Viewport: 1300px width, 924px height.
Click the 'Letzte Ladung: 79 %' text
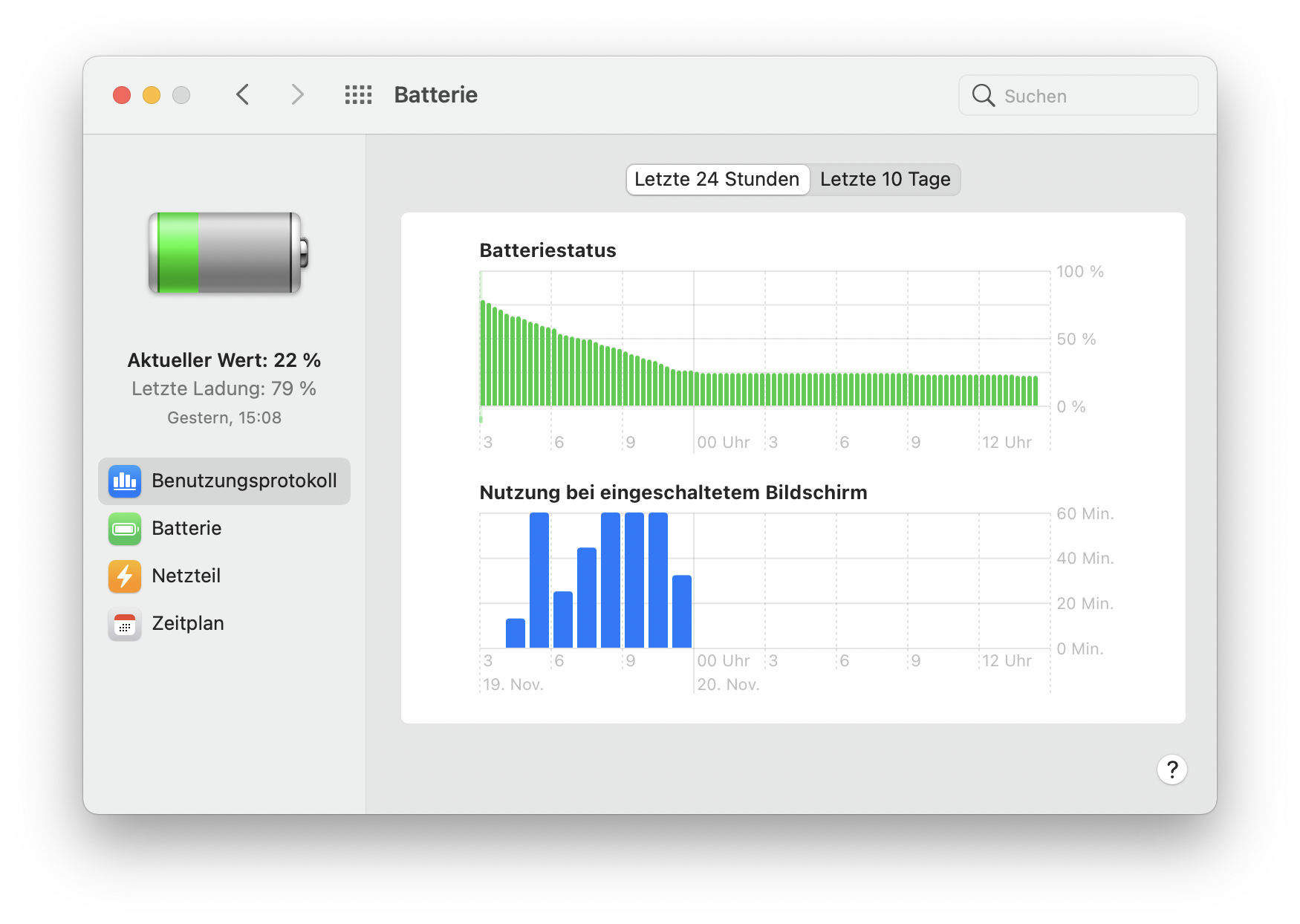point(224,388)
